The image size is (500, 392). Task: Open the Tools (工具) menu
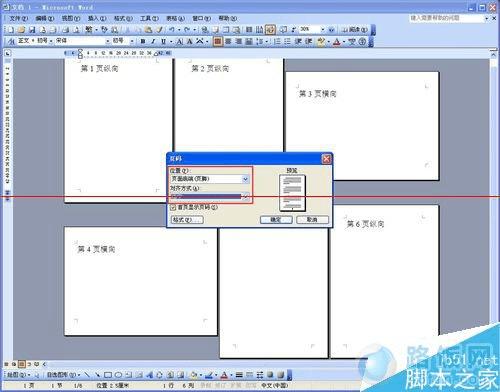(149, 18)
